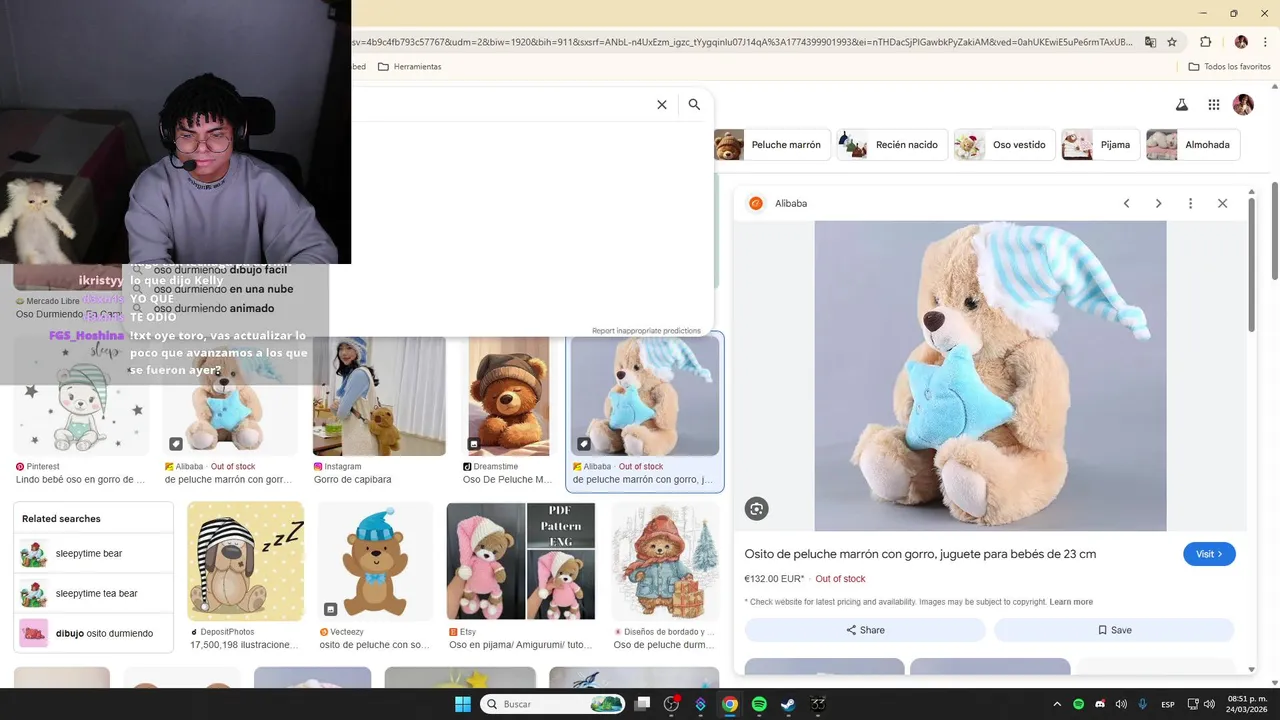Open the Google account avatar on page
The width and height of the screenshot is (1280, 720).
point(1243,104)
